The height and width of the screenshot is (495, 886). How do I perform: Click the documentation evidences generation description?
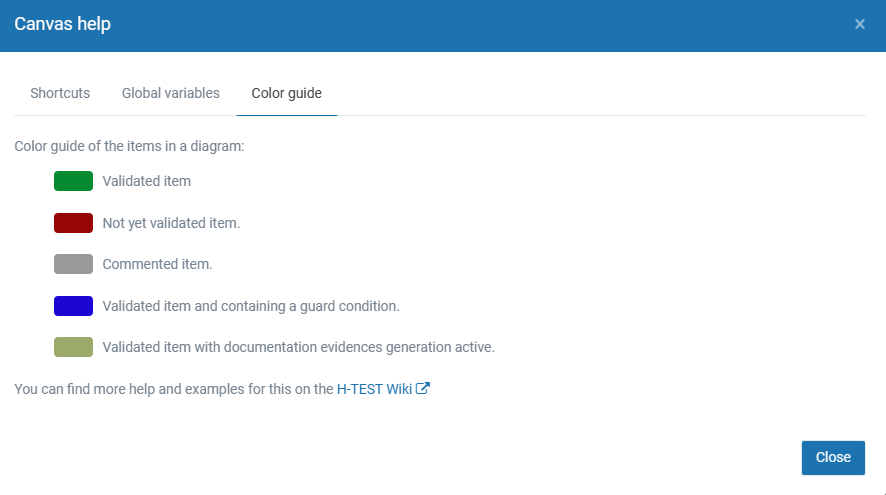pos(298,347)
